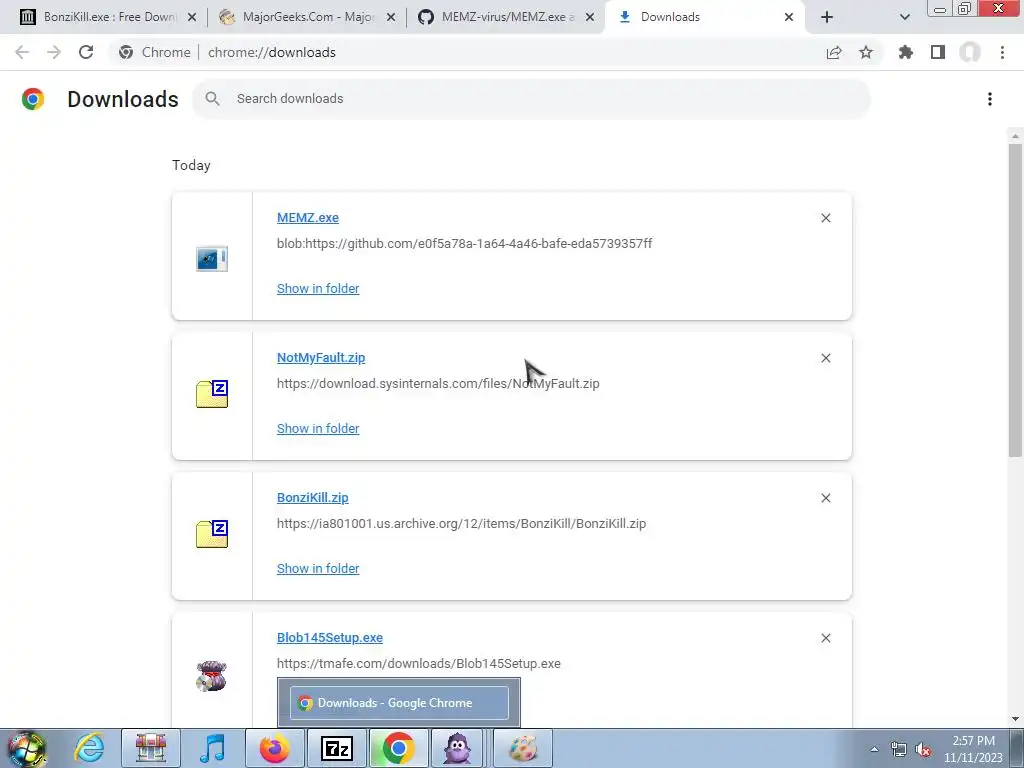Screen dimensions: 1024x768
Task: Remove NotMyFault.zip from downloads list
Action: (x=825, y=358)
